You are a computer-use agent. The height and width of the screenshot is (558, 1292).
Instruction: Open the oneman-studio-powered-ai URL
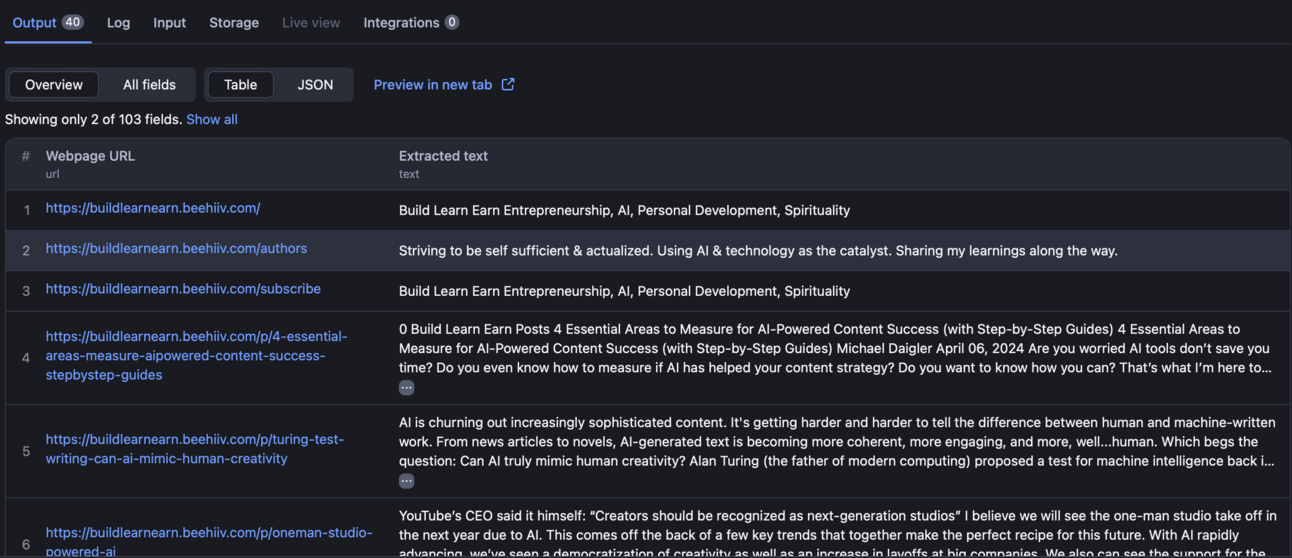point(209,541)
